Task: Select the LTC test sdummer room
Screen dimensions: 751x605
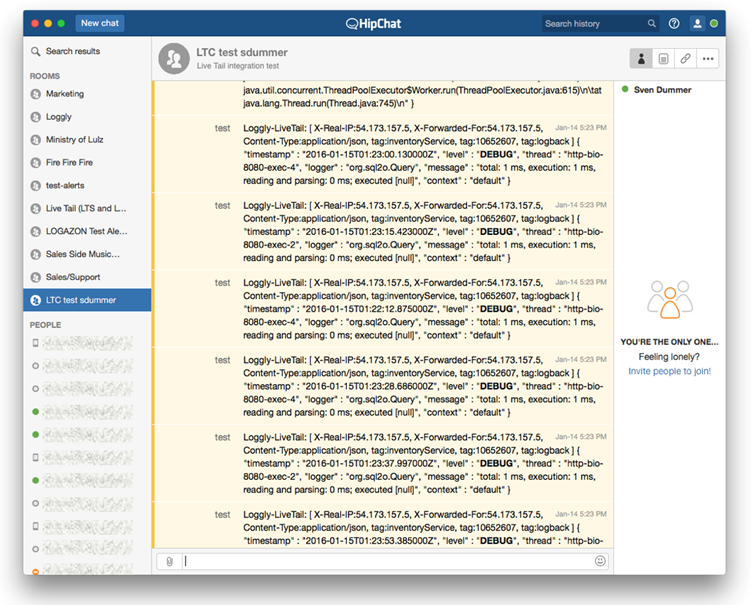Action: pos(87,300)
